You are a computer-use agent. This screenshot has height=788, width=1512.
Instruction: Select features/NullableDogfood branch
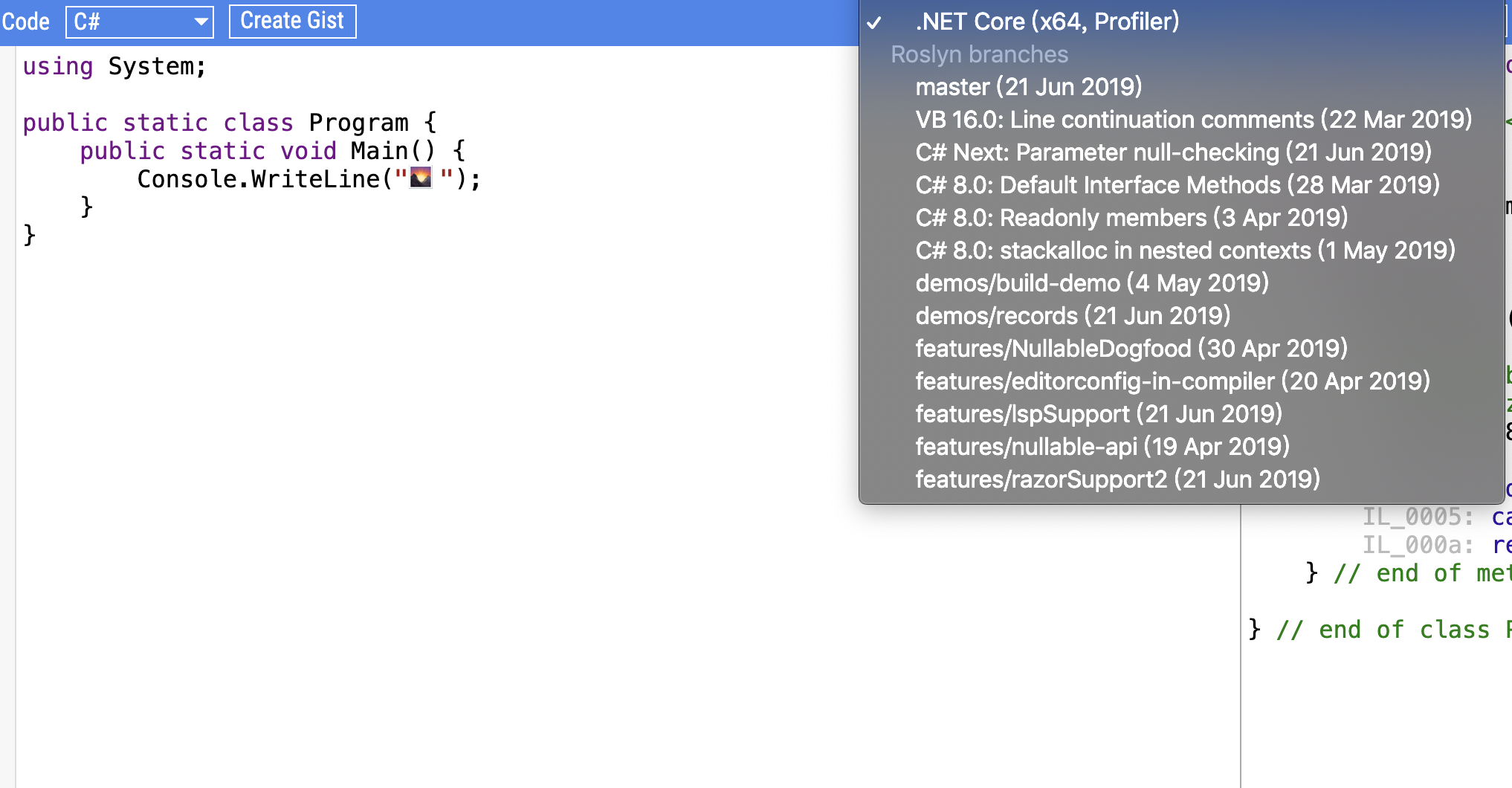click(x=1181, y=349)
